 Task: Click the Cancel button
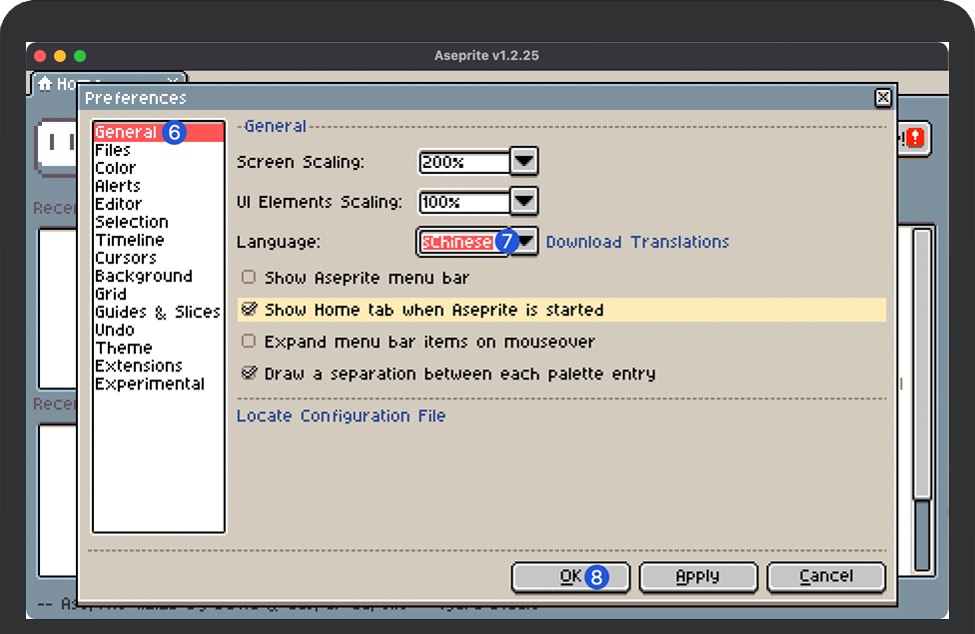[x=826, y=577]
